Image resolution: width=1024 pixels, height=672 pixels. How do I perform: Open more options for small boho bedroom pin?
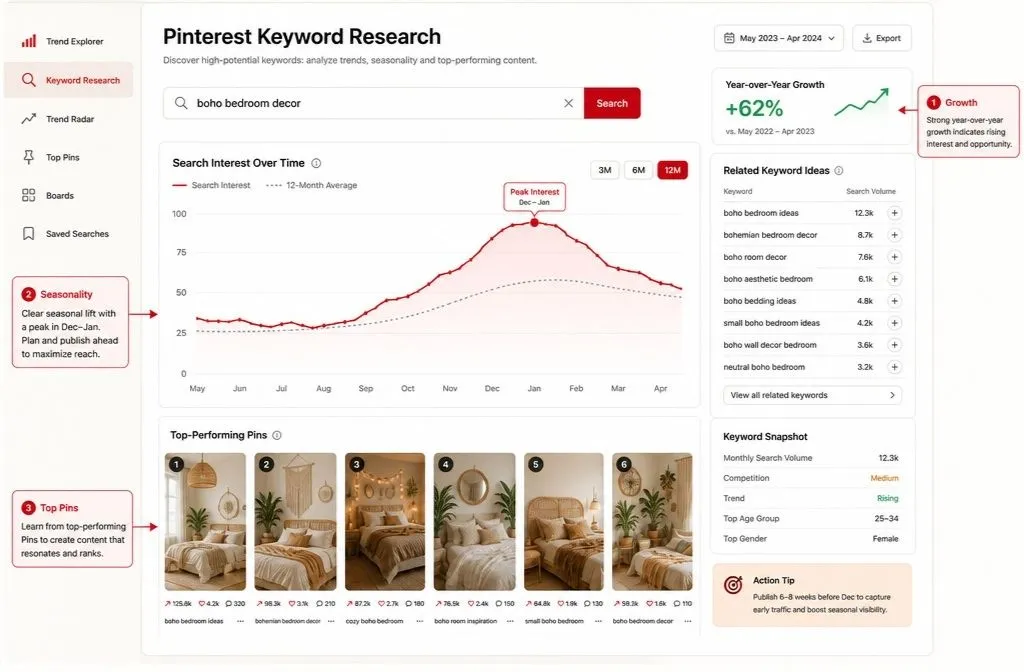(x=598, y=621)
